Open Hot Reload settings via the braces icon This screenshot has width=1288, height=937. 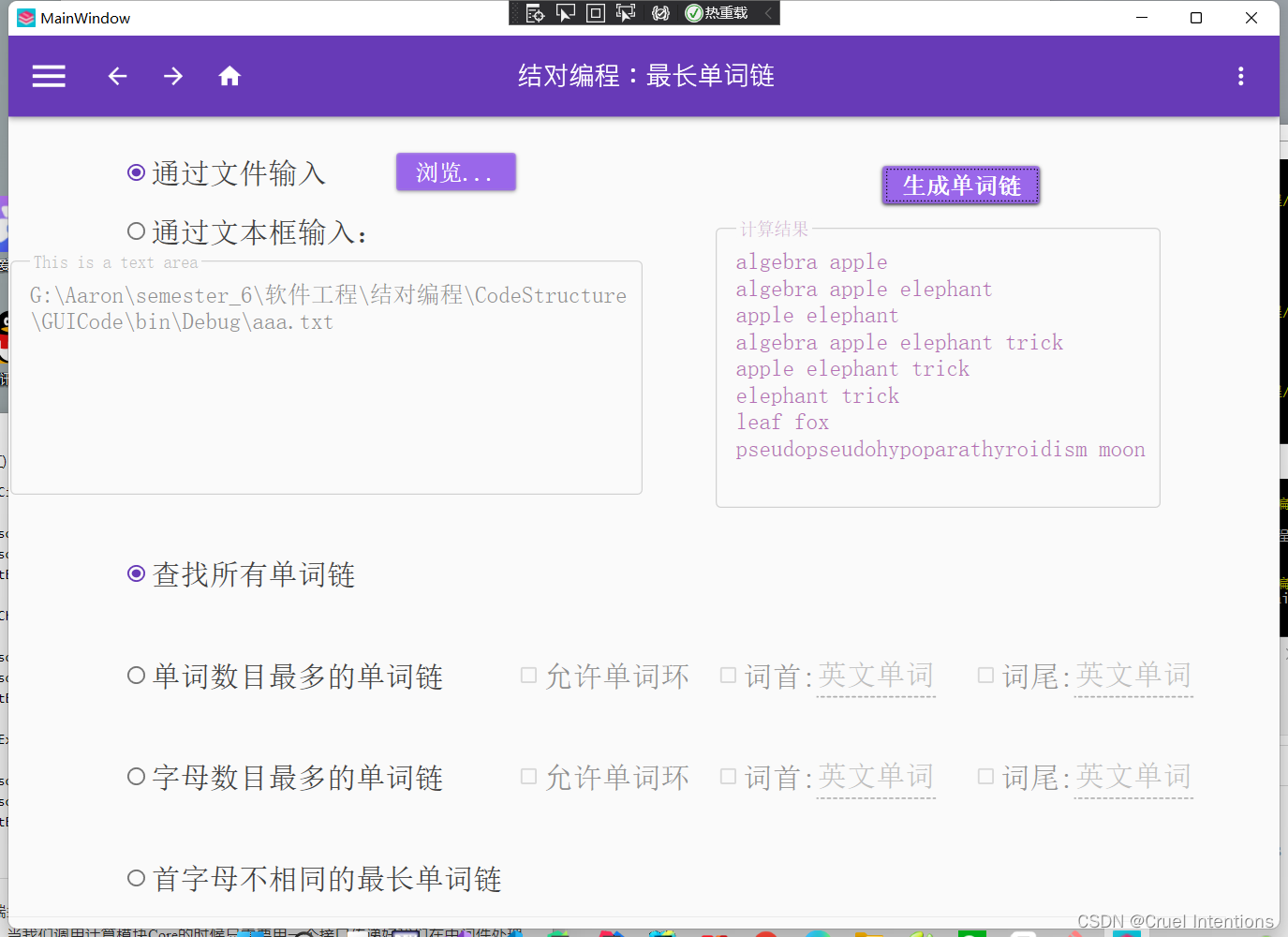click(x=660, y=12)
